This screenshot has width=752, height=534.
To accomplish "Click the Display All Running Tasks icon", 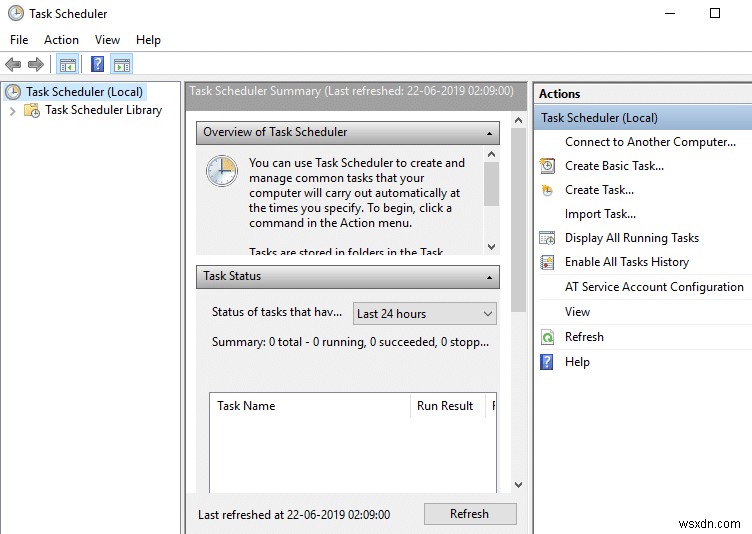I will coord(547,238).
